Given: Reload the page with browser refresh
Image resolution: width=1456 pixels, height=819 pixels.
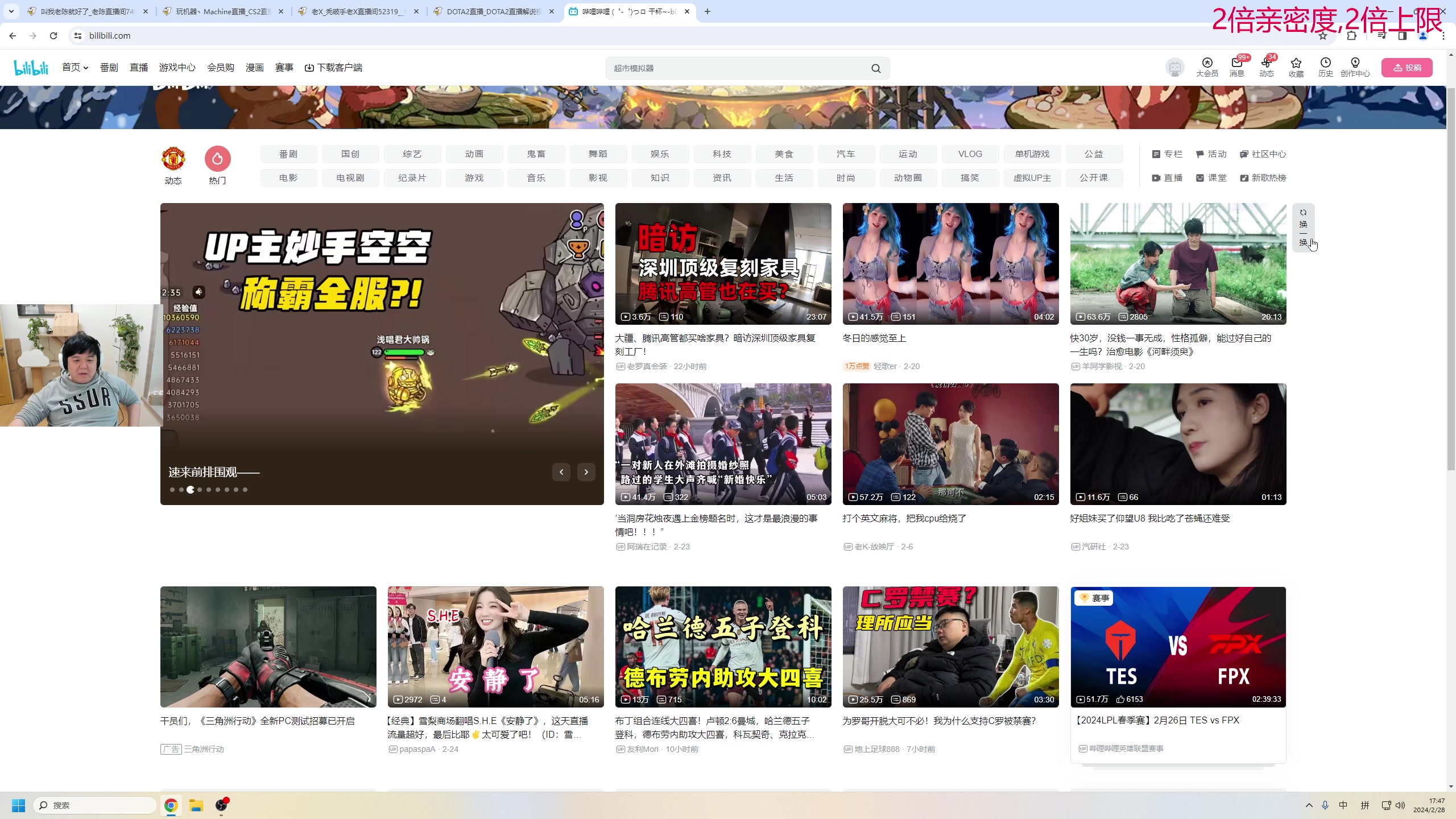Looking at the screenshot, I should [x=53, y=35].
